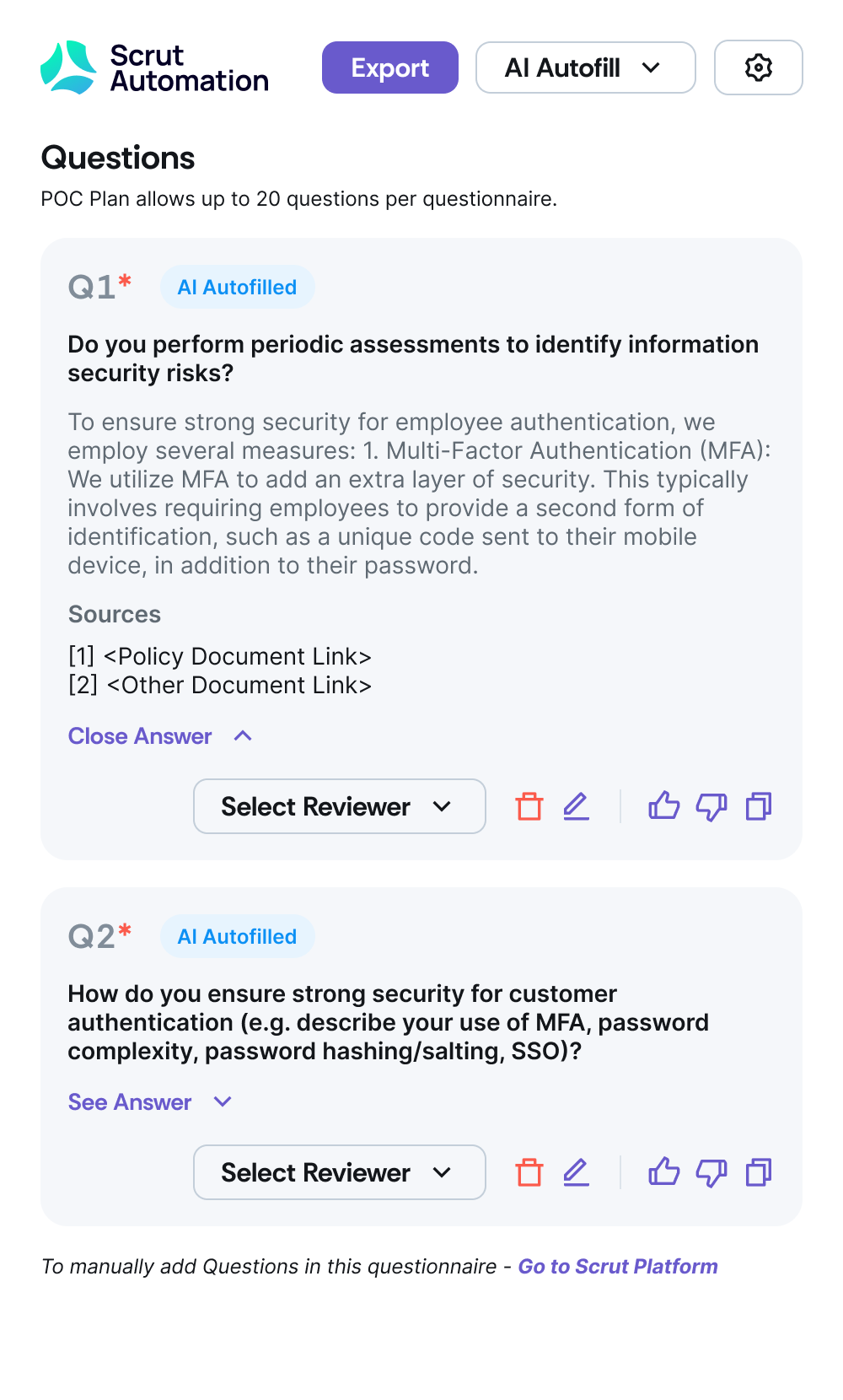The image size is (843, 1400).
Task: Copy the Q1 answer
Action: [x=759, y=806]
